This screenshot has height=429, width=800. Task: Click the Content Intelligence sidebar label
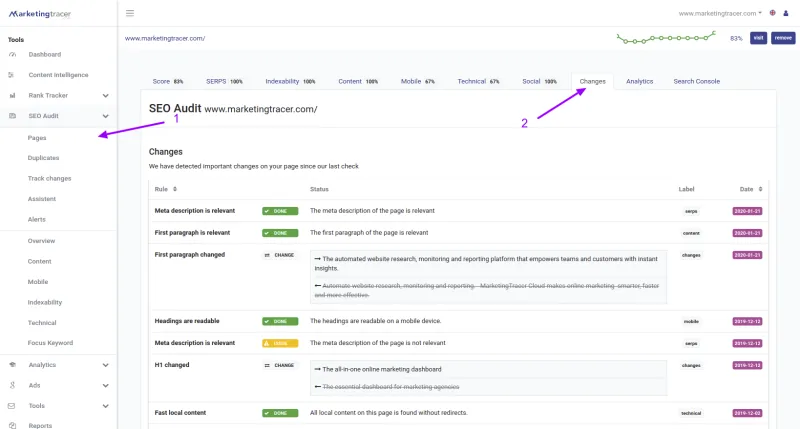tap(58, 75)
